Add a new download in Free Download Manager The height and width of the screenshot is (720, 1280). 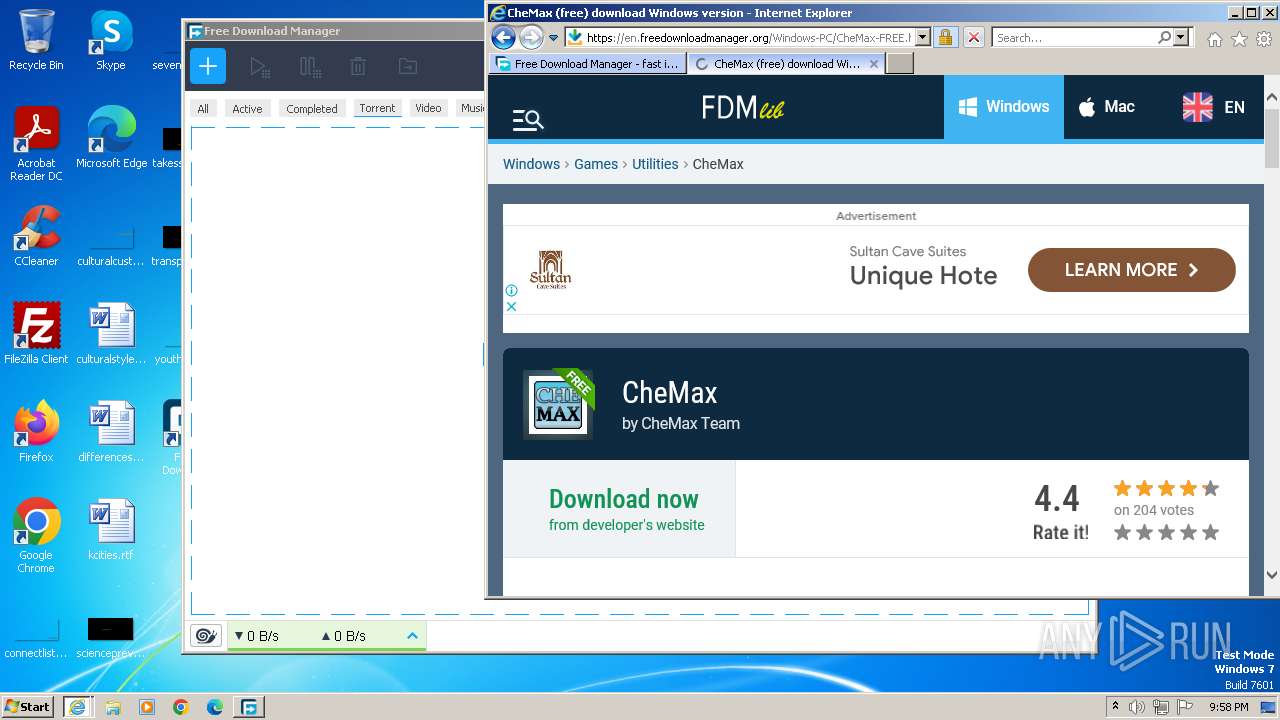208,67
